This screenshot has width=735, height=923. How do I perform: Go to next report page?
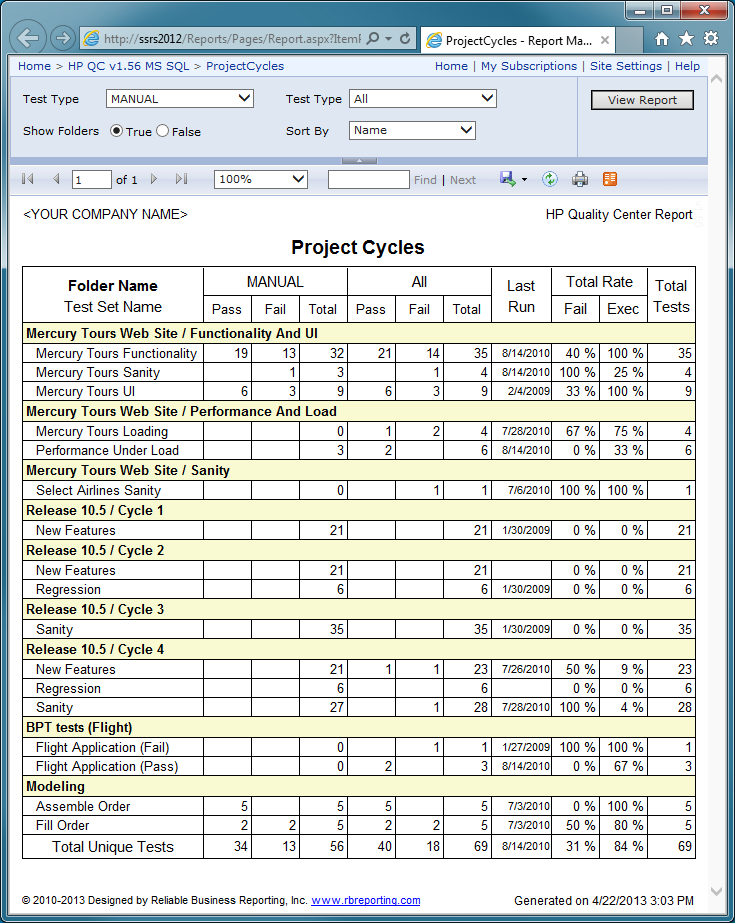point(154,179)
